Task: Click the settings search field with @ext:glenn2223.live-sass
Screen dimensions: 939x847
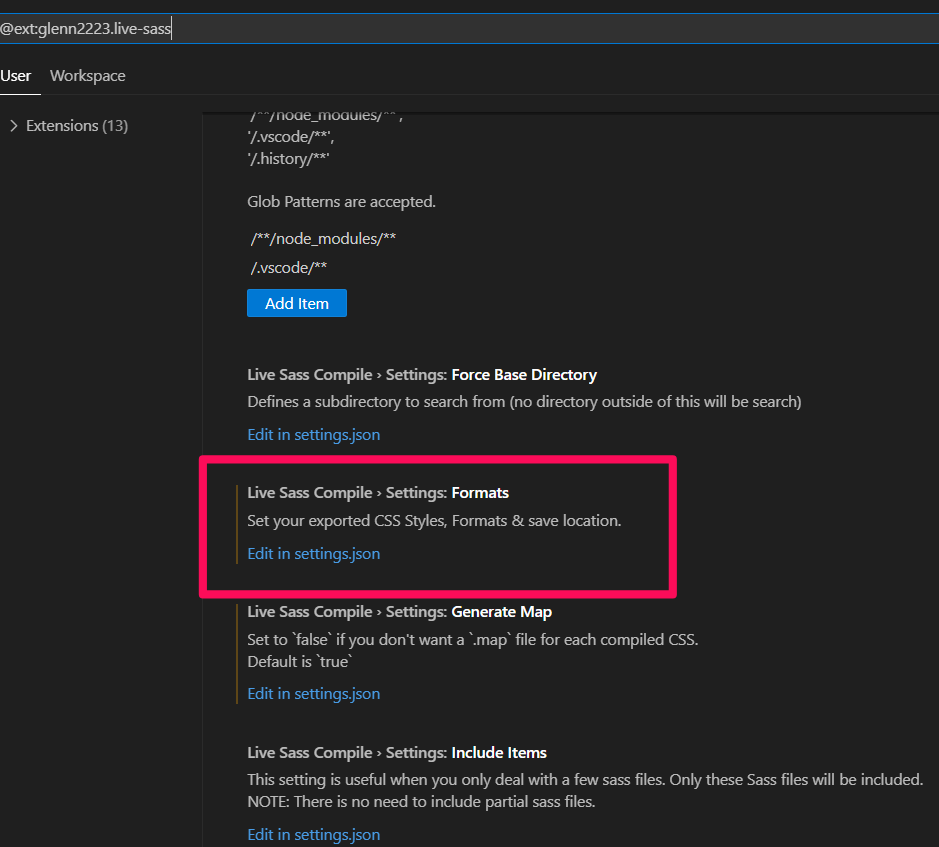Action: (x=470, y=29)
